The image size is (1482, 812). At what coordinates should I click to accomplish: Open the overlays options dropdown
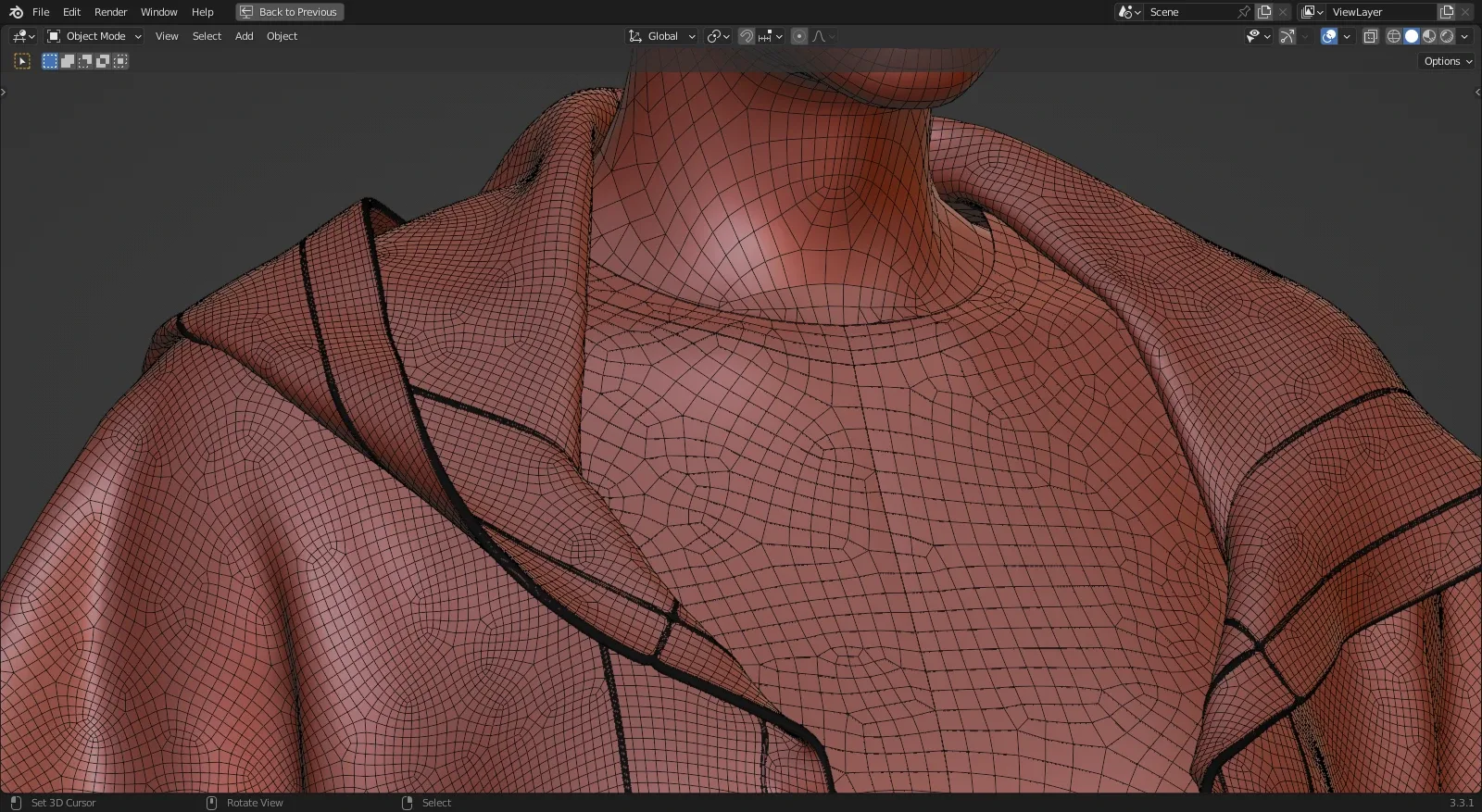tap(1347, 36)
